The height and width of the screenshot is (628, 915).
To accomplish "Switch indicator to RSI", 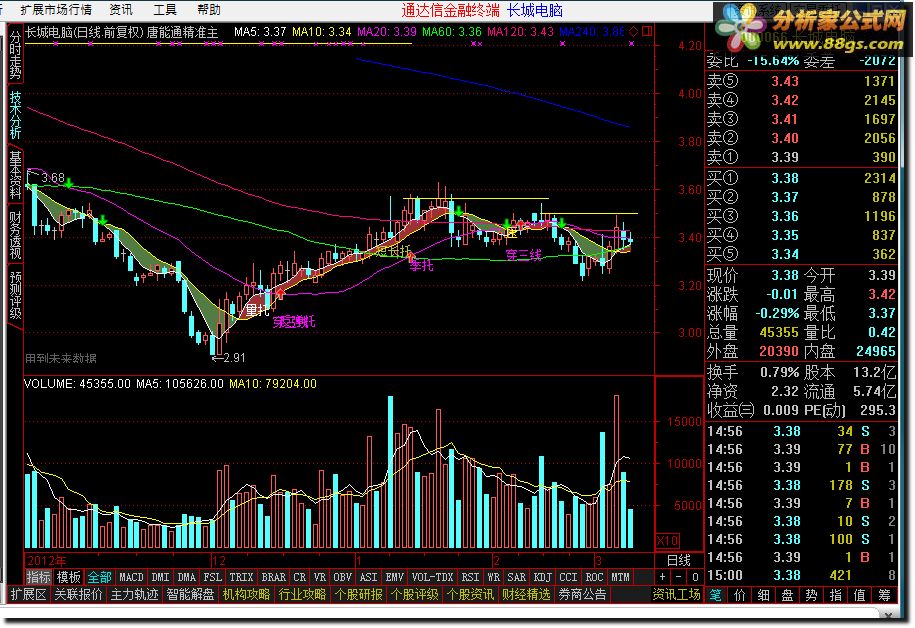I will point(470,577).
